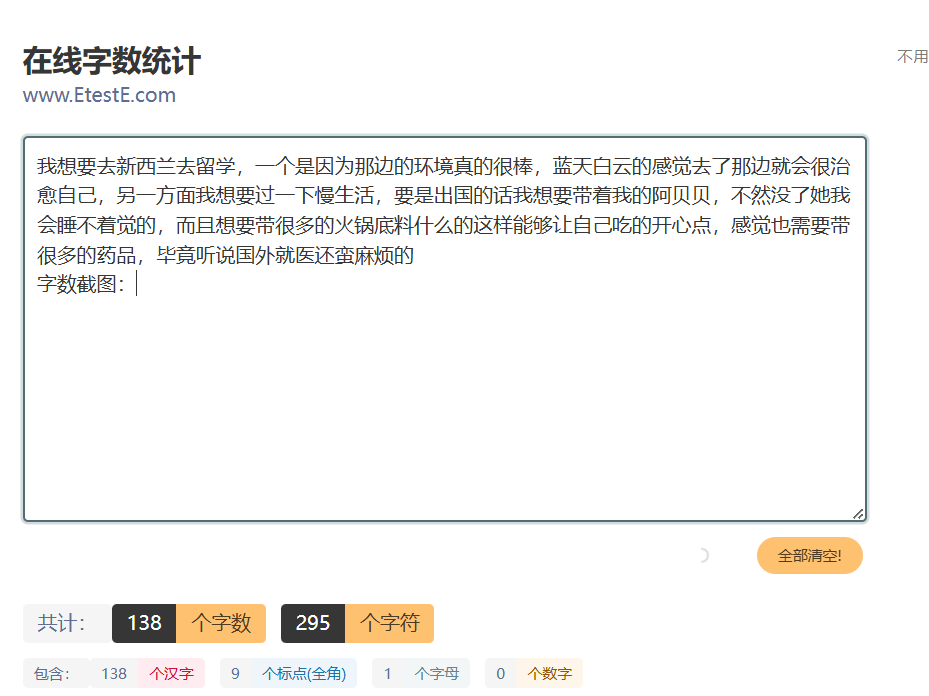
Task: Click the 个字符 label badge
Action: coord(389,623)
